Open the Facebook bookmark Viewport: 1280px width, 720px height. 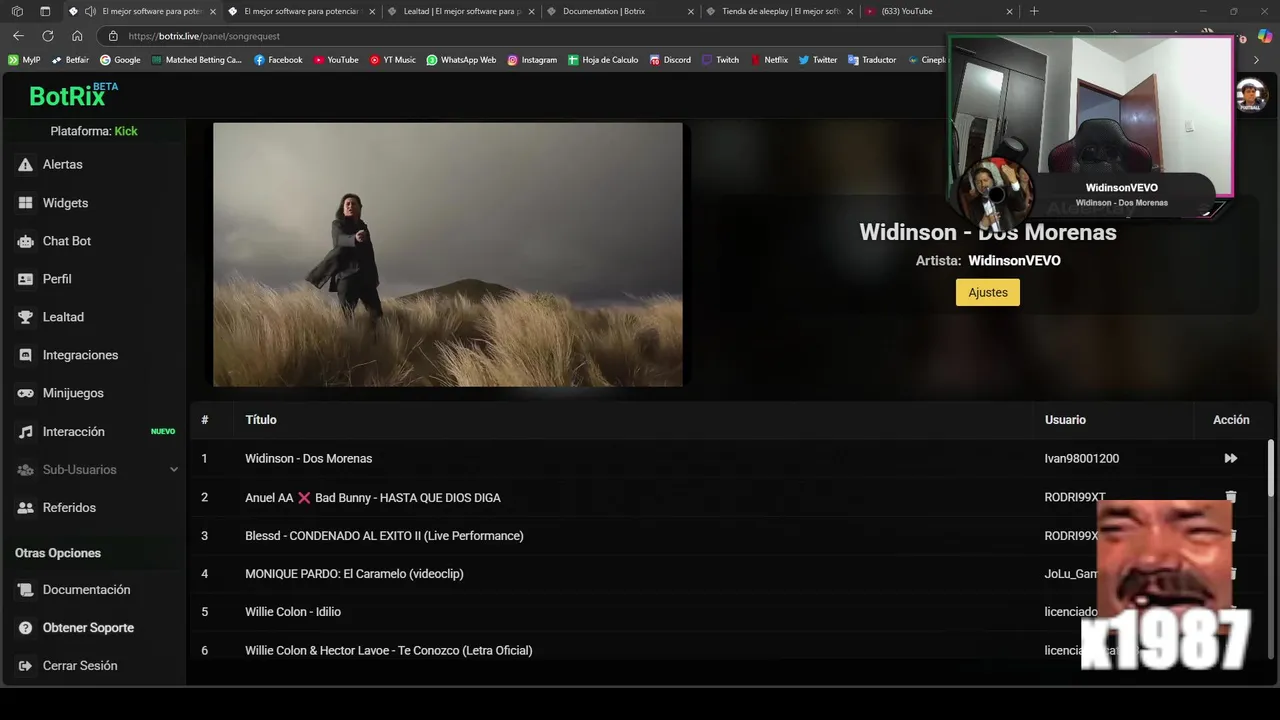click(x=278, y=60)
